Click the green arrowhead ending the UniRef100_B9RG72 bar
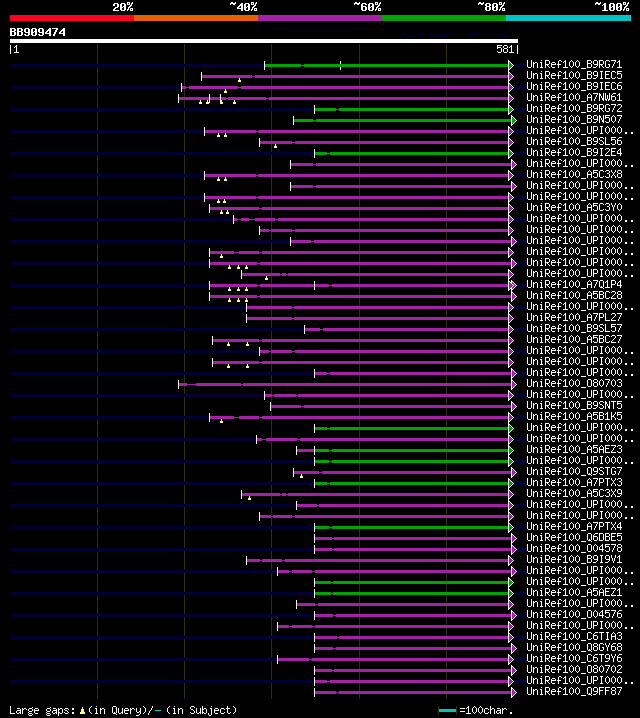This screenshot has height=718, width=640. [511, 109]
